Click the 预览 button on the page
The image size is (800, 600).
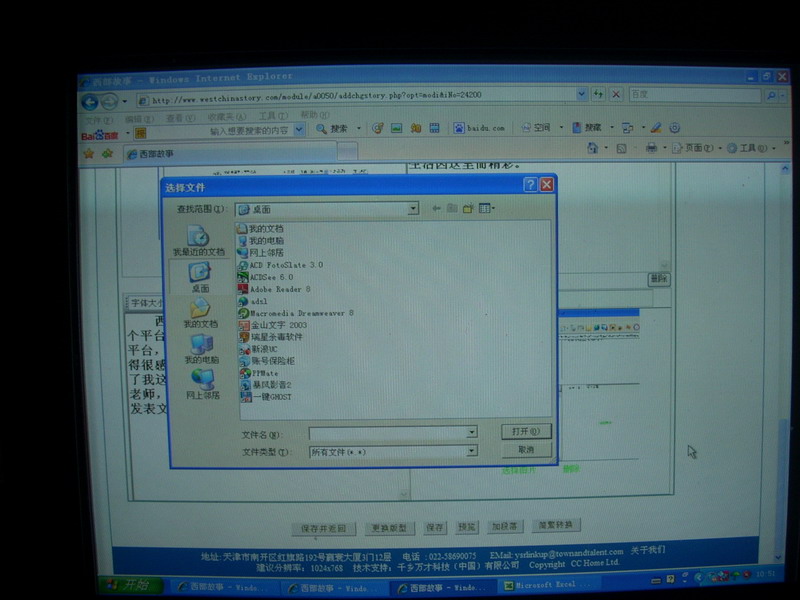467,527
